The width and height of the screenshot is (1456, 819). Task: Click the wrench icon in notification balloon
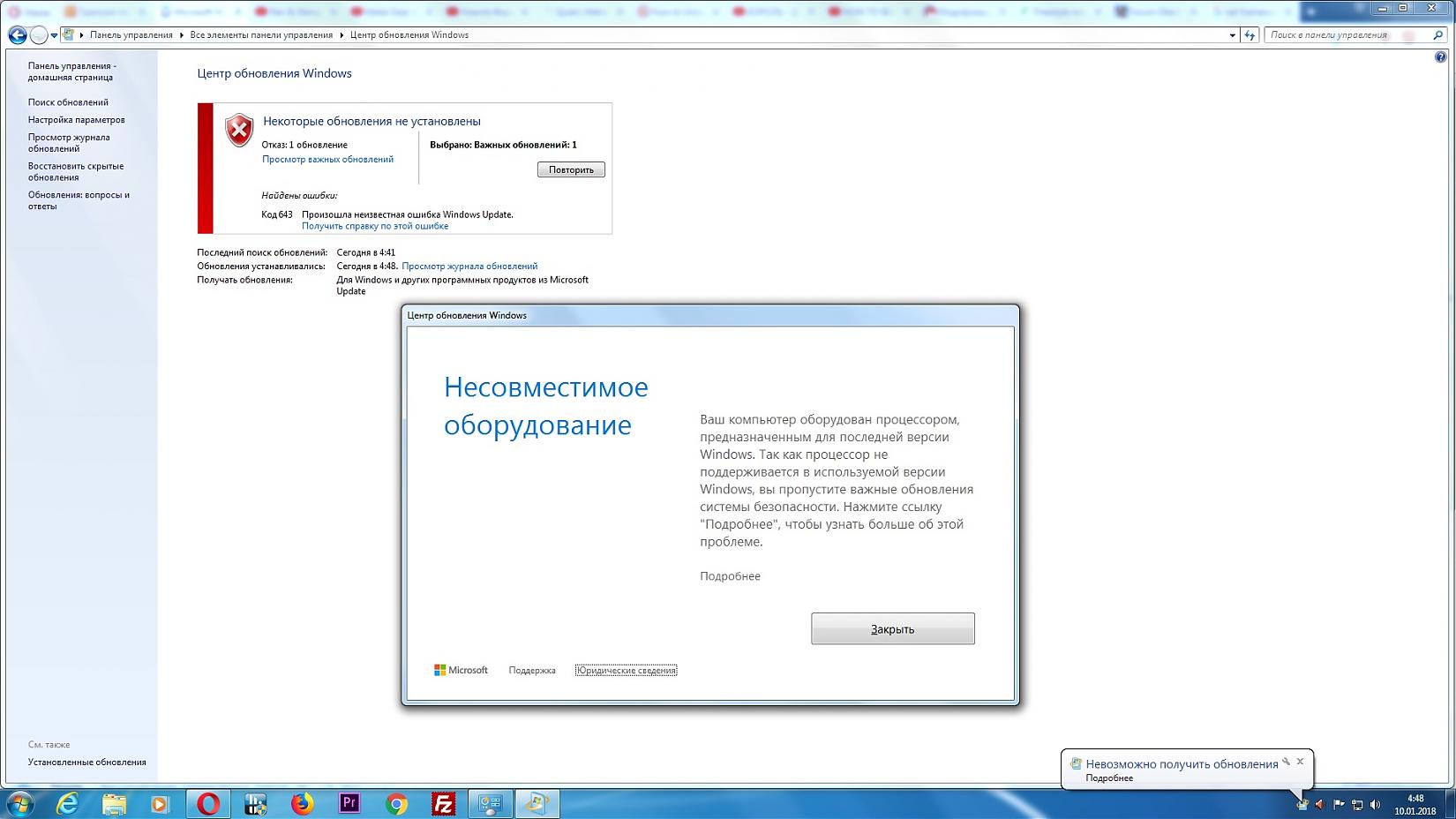[1287, 762]
